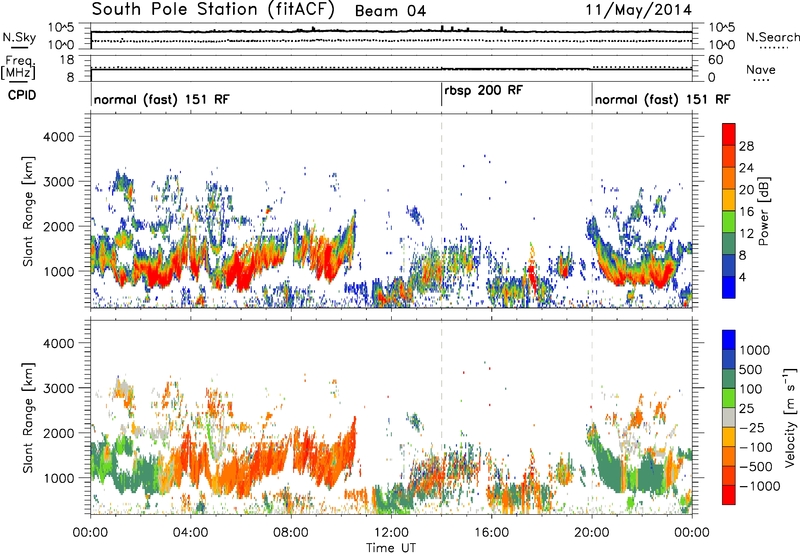The image size is (800, 554).
Task: Click Slant Range [km] label of velocity panel
Action: (28, 417)
